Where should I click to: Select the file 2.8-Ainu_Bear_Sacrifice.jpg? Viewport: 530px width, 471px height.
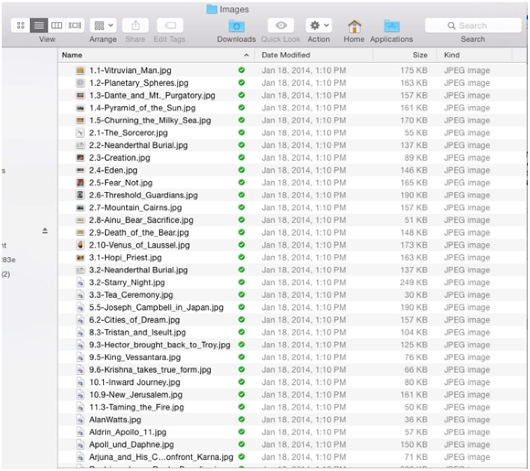pyautogui.click(x=141, y=220)
